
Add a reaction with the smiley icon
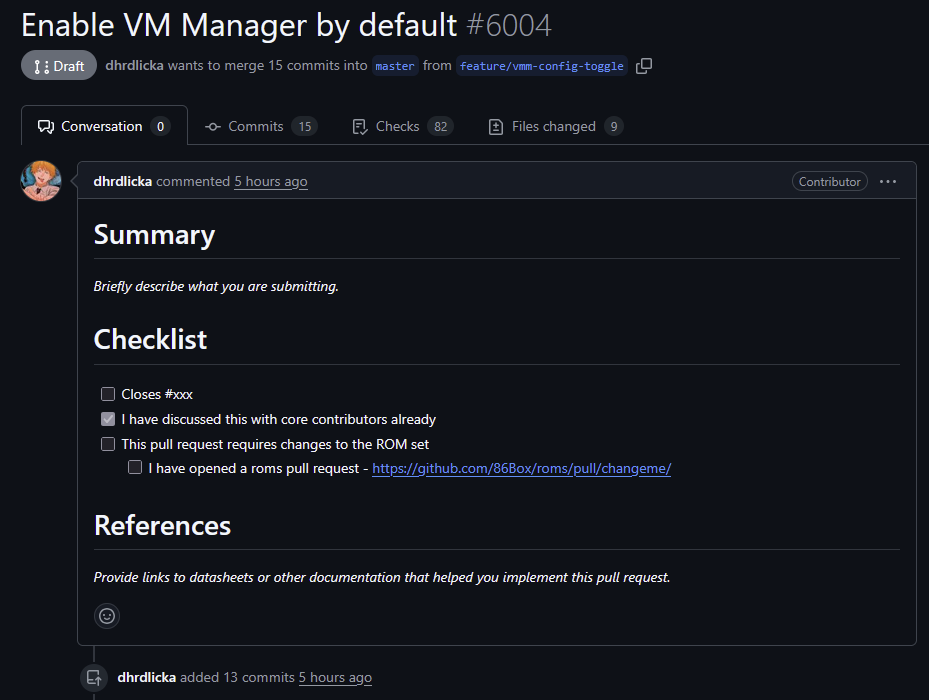[x=107, y=616]
